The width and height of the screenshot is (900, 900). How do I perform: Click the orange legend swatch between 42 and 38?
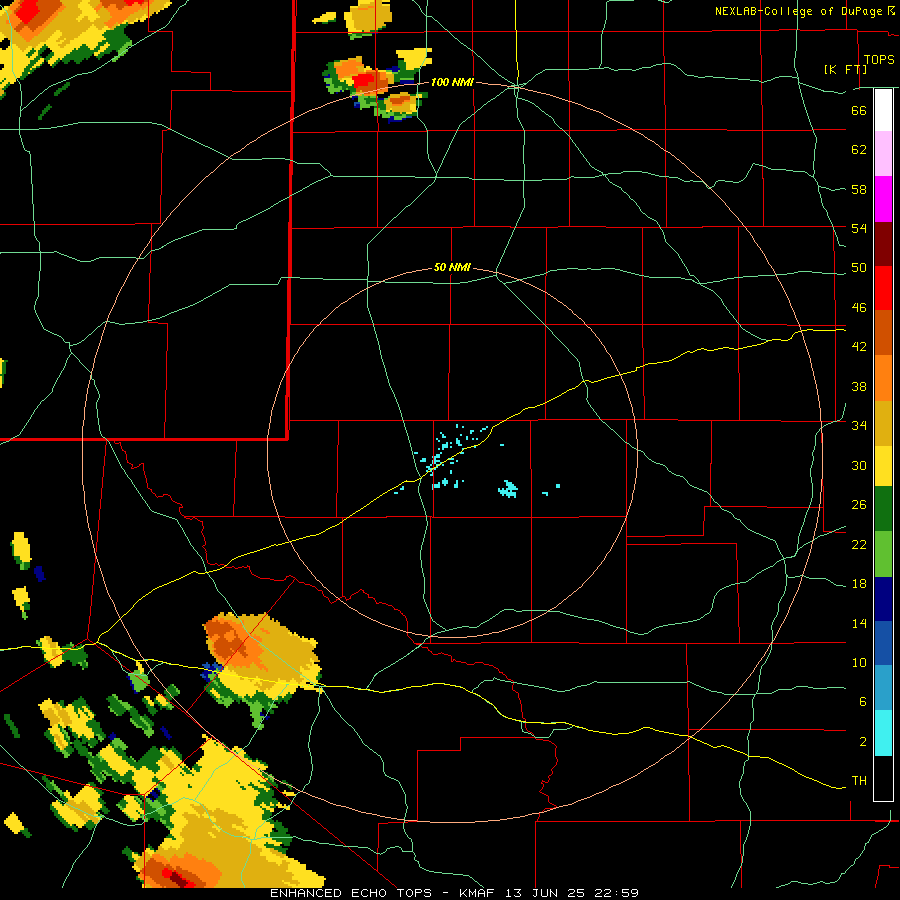(x=883, y=378)
